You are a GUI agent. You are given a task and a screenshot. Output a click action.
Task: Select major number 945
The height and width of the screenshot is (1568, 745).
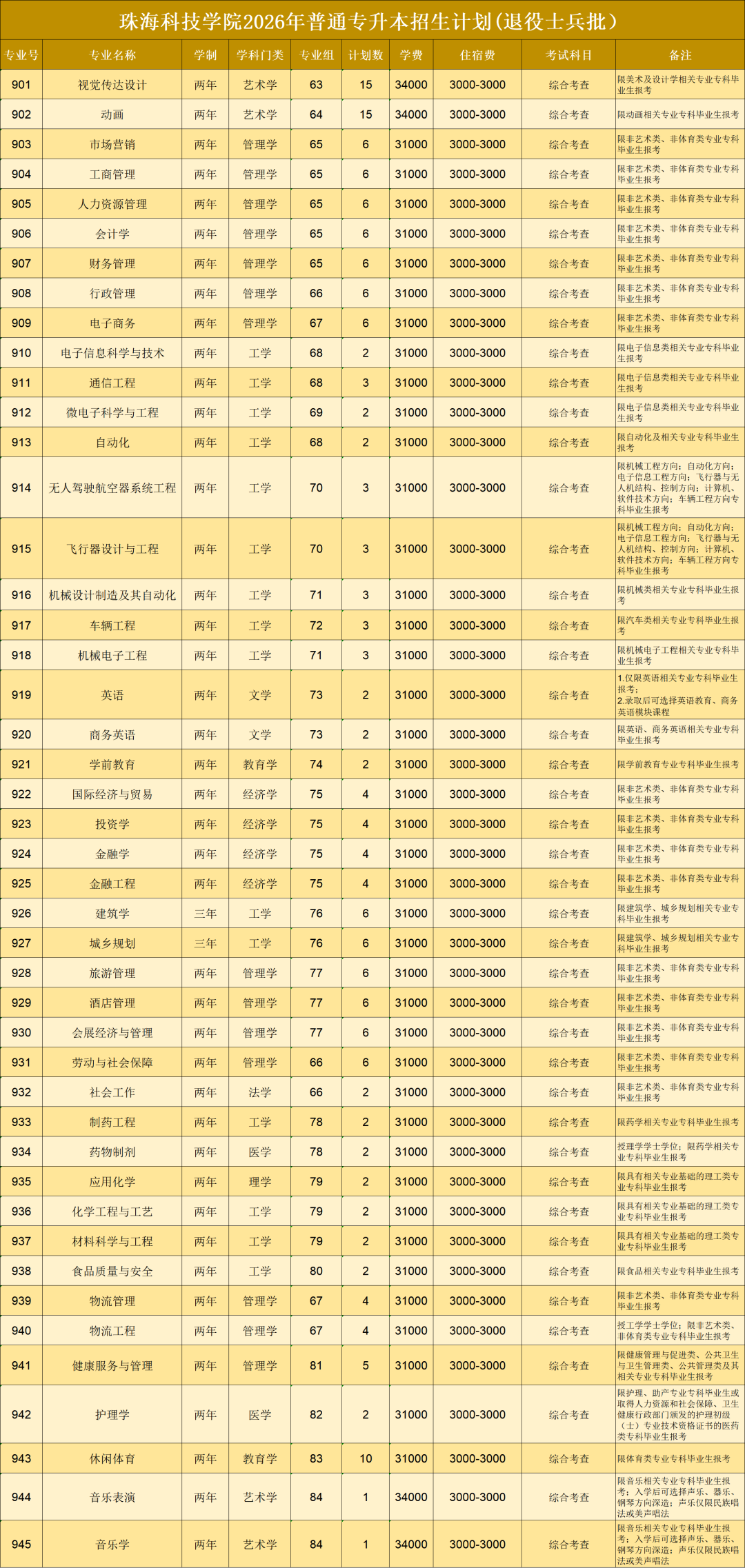pos(21,1544)
